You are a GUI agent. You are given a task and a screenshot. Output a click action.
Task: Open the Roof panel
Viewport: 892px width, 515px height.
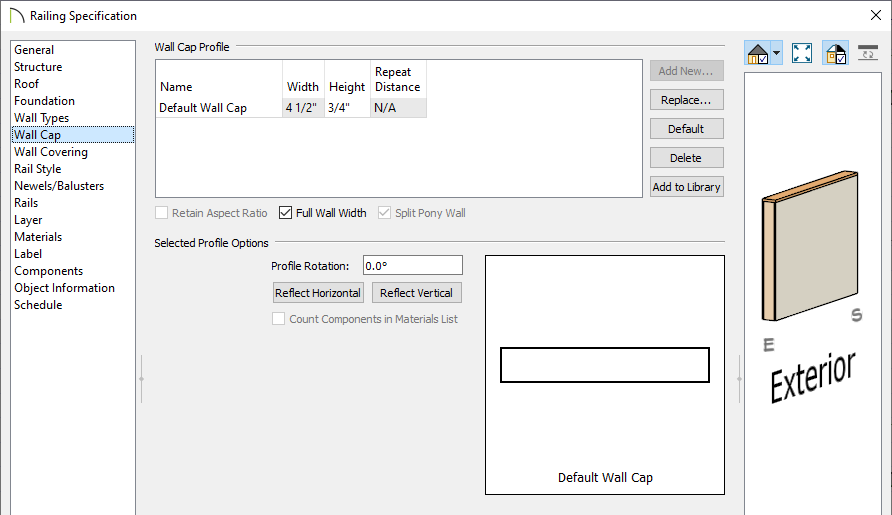point(27,84)
